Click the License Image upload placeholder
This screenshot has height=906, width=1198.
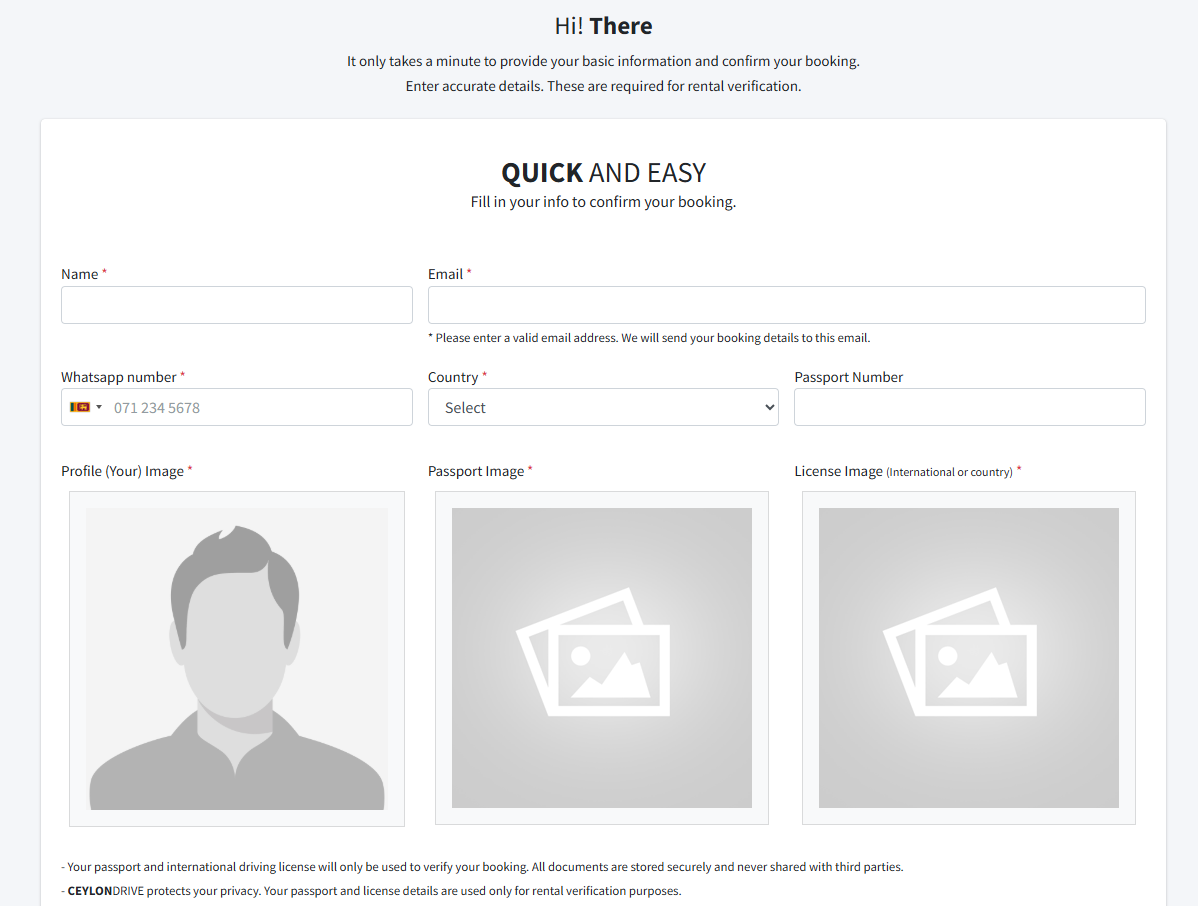click(x=968, y=657)
